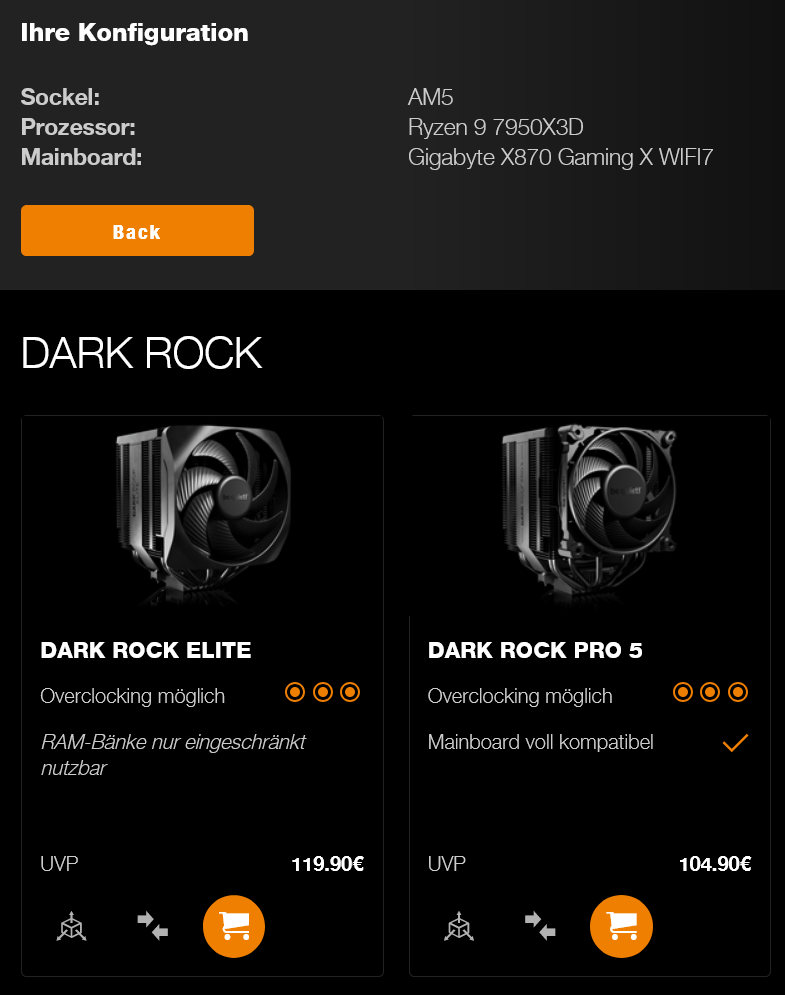Viewport: 785px width, 995px height.
Task: Select the DARK ROCK ELITE title
Action: 146,651
